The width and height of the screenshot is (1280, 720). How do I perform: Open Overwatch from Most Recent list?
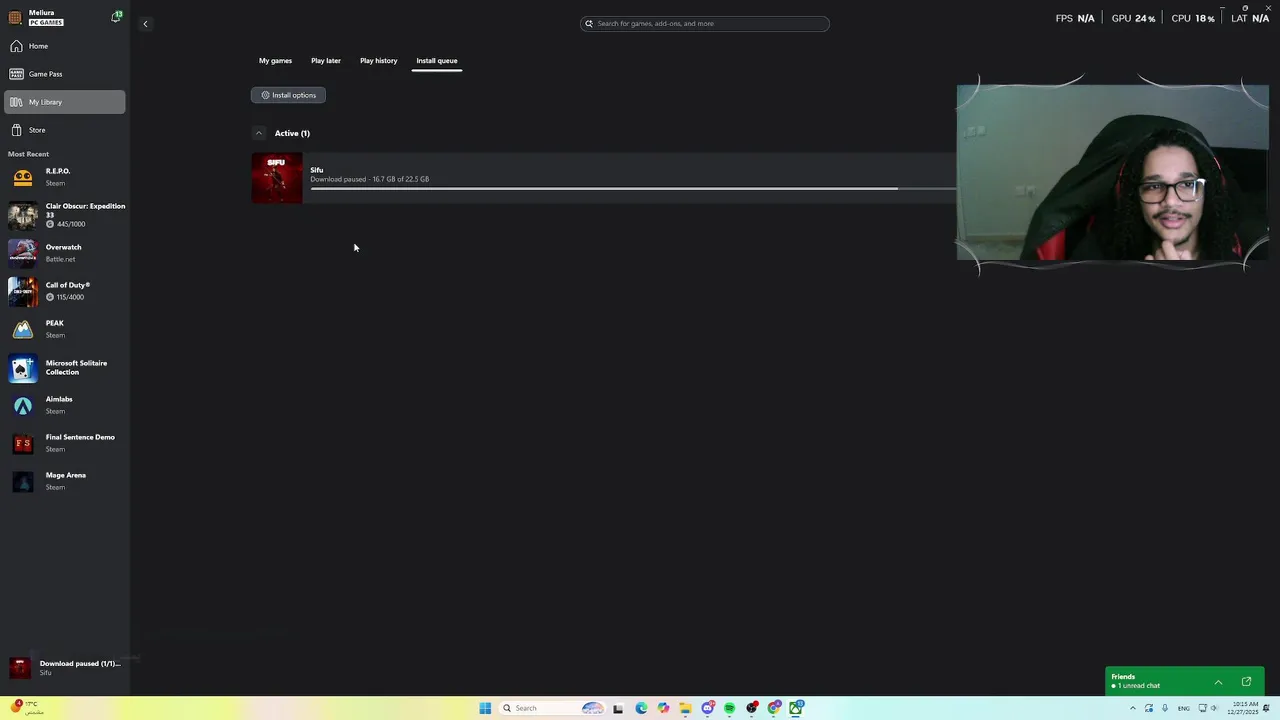click(65, 253)
